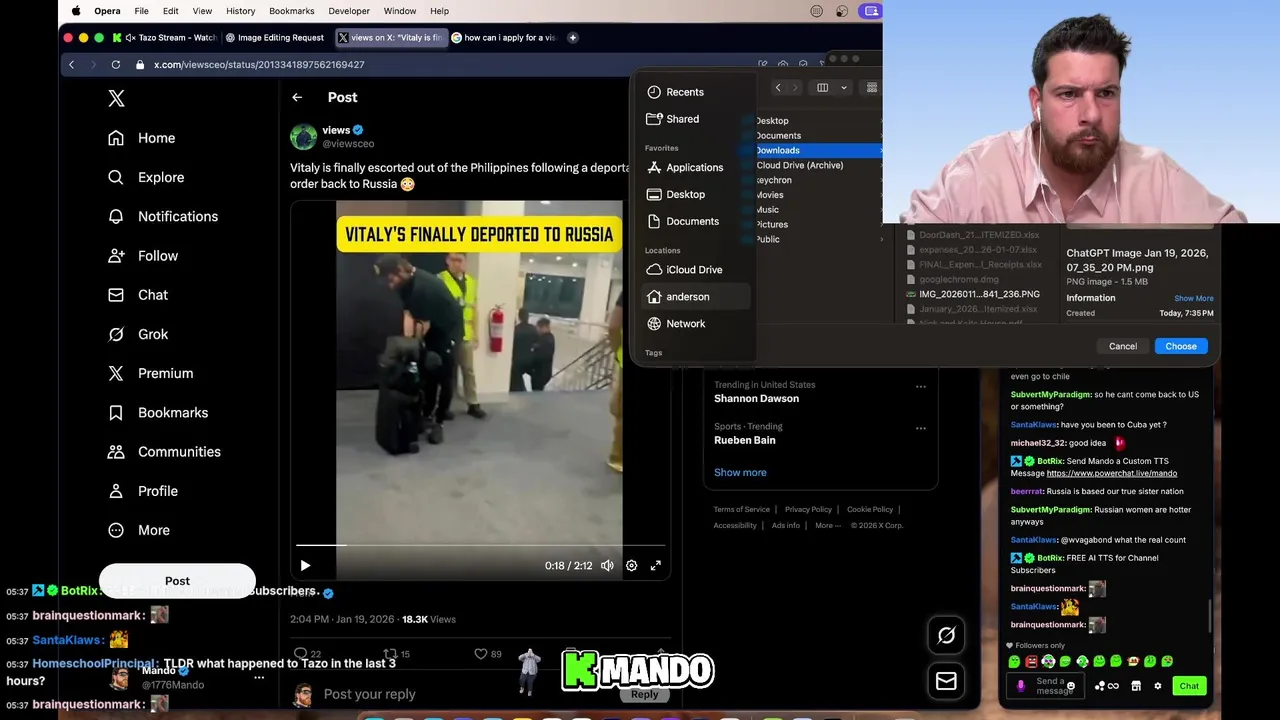Image resolution: width=1280 pixels, height=720 pixels.
Task: Open Notifications in the X sidebar
Action: tap(163, 216)
